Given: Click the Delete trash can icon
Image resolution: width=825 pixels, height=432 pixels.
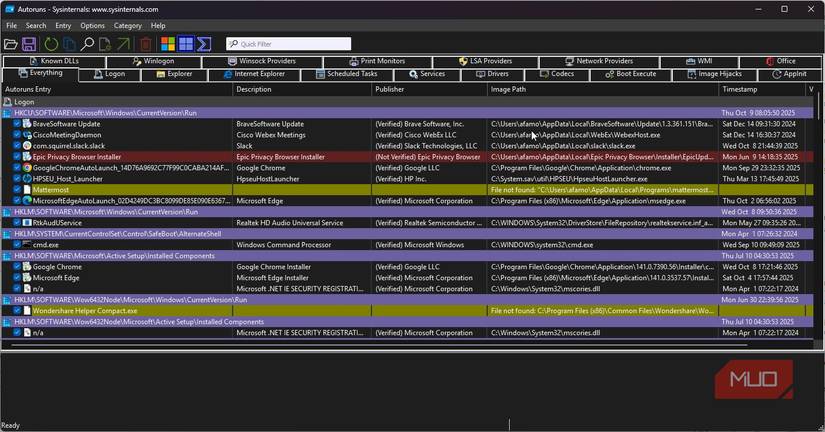Looking at the screenshot, I should tap(146, 44).
